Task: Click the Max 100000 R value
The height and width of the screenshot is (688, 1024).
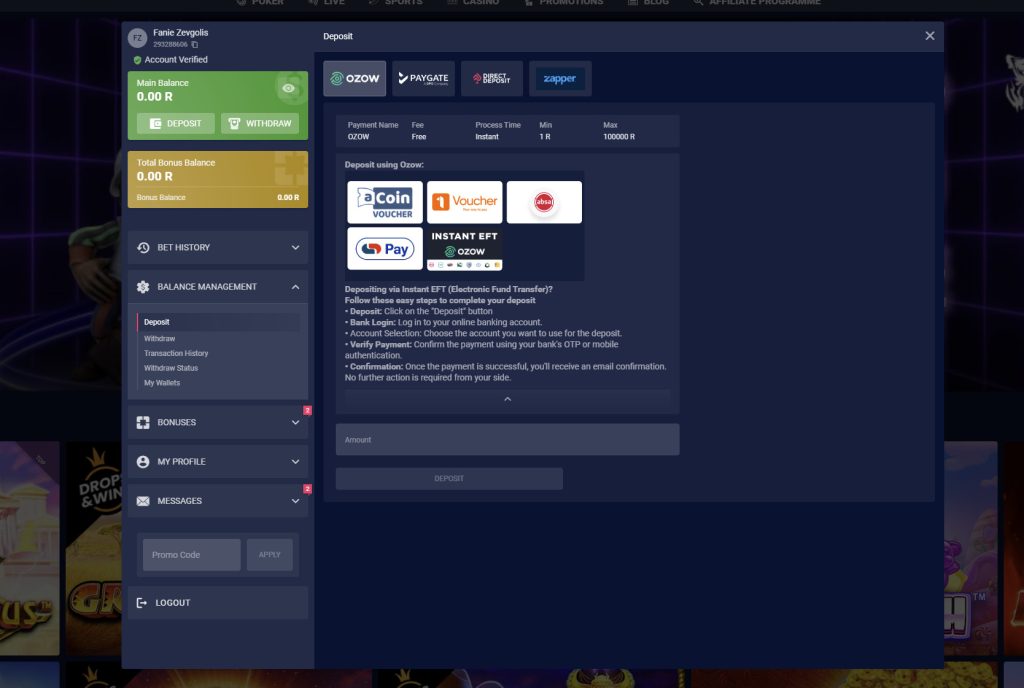Action: pos(619,136)
